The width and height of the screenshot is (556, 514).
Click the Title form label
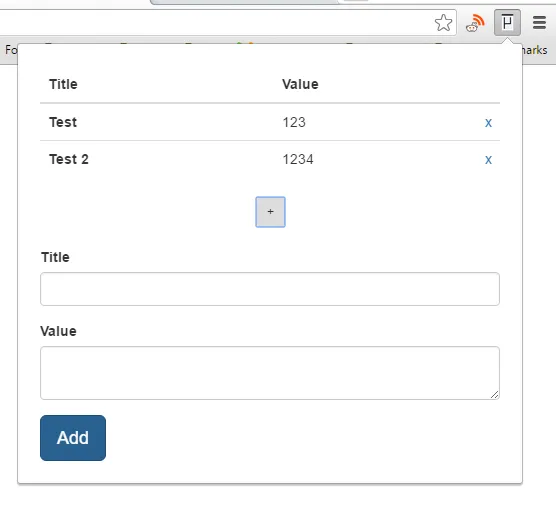click(x=55, y=257)
